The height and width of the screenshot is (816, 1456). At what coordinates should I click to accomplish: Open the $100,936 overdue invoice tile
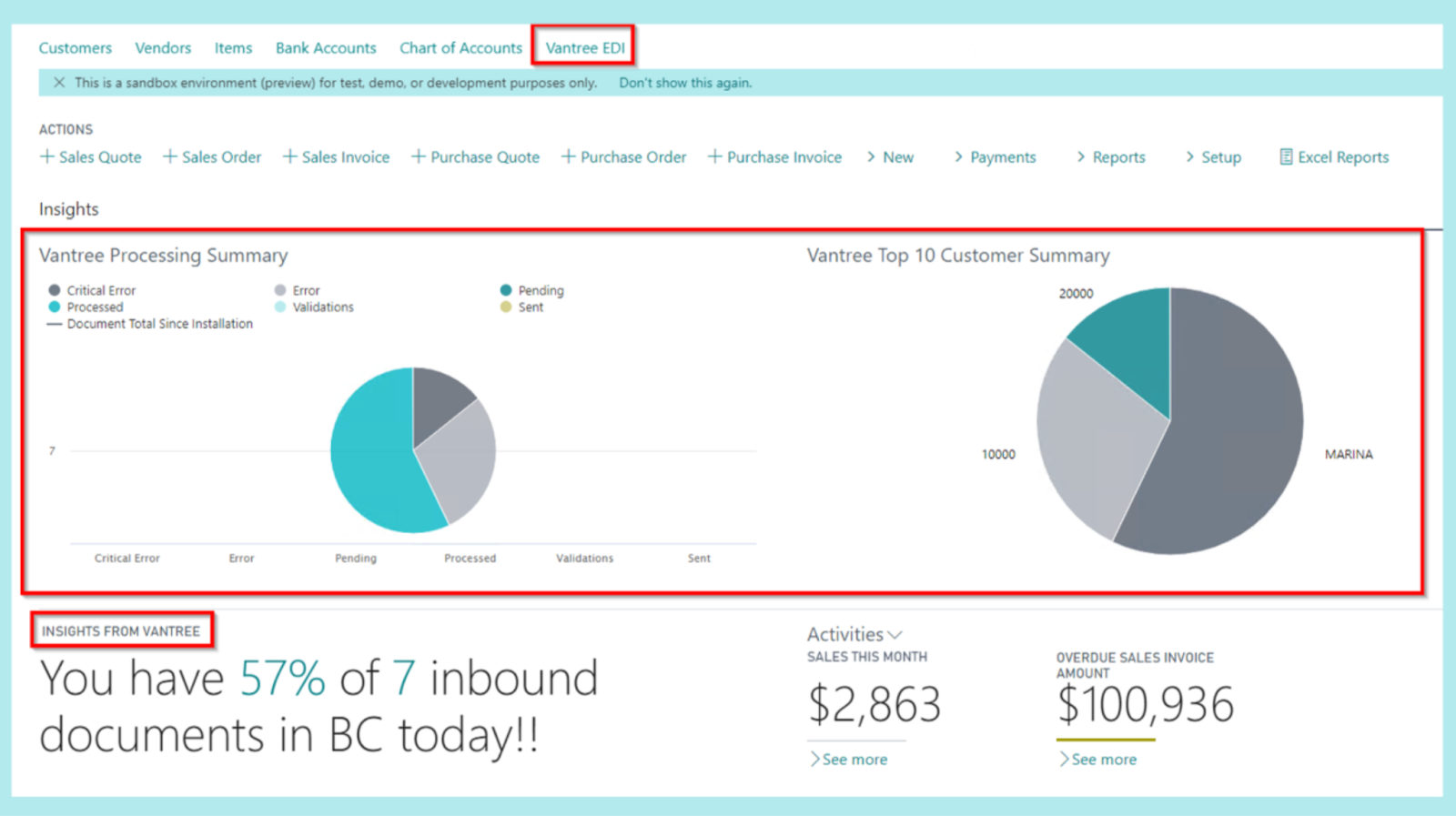[1145, 705]
